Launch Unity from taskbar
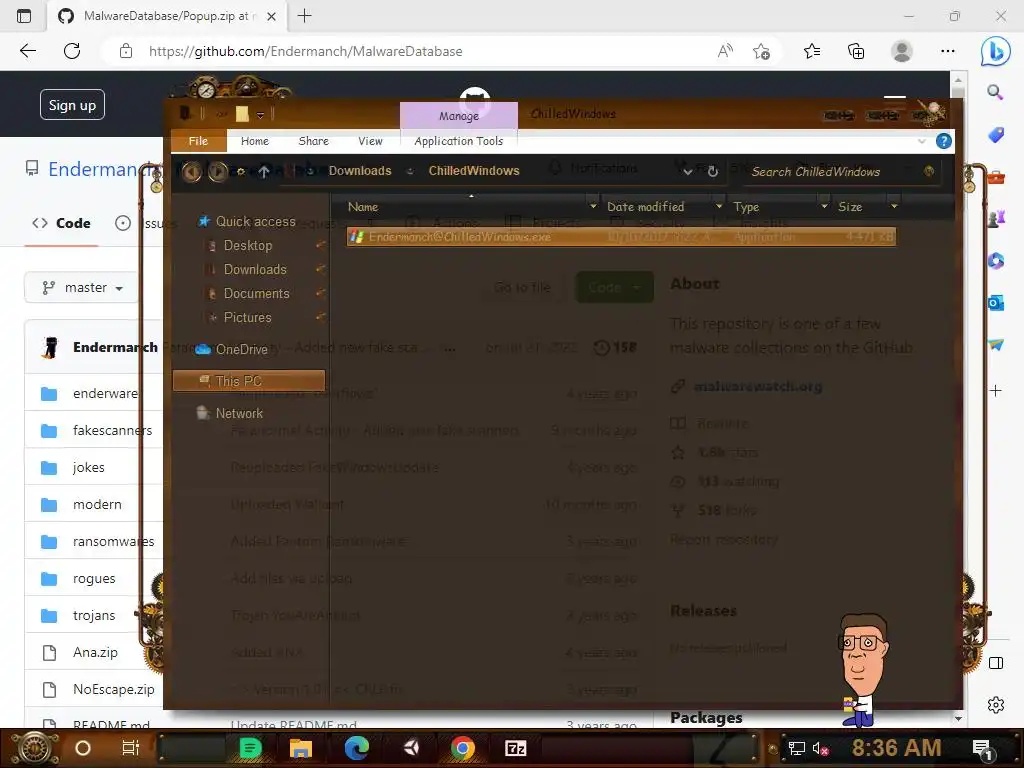Image resolution: width=1024 pixels, height=768 pixels. 411,748
